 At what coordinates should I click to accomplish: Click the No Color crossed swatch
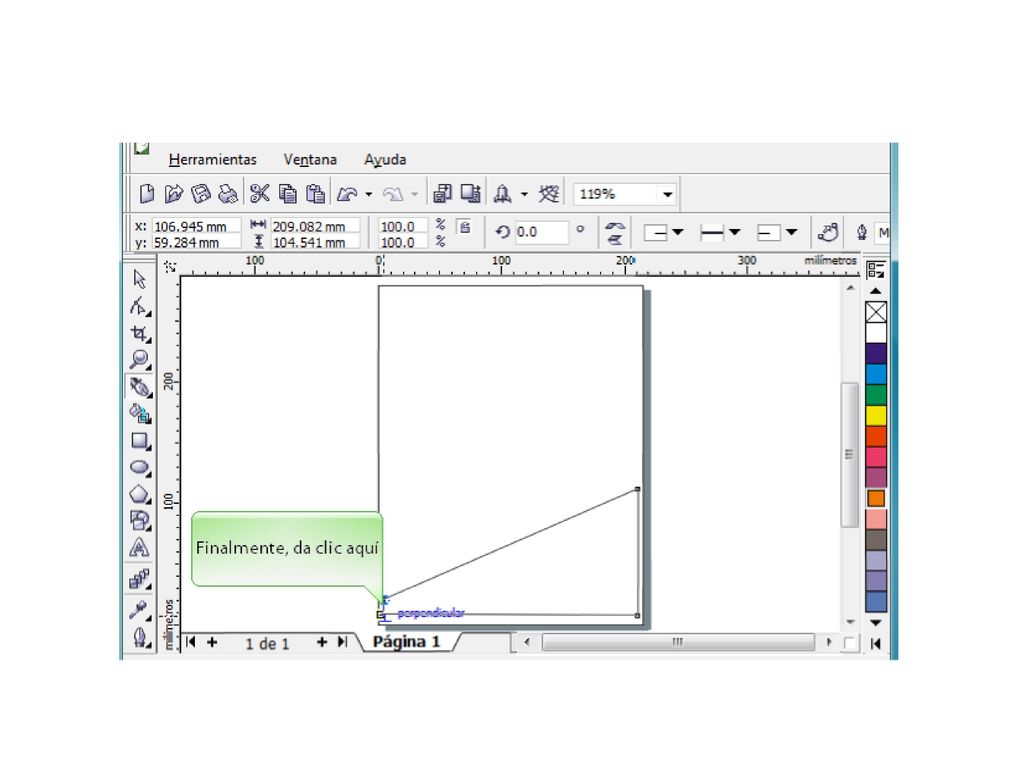[x=876, y=312]
